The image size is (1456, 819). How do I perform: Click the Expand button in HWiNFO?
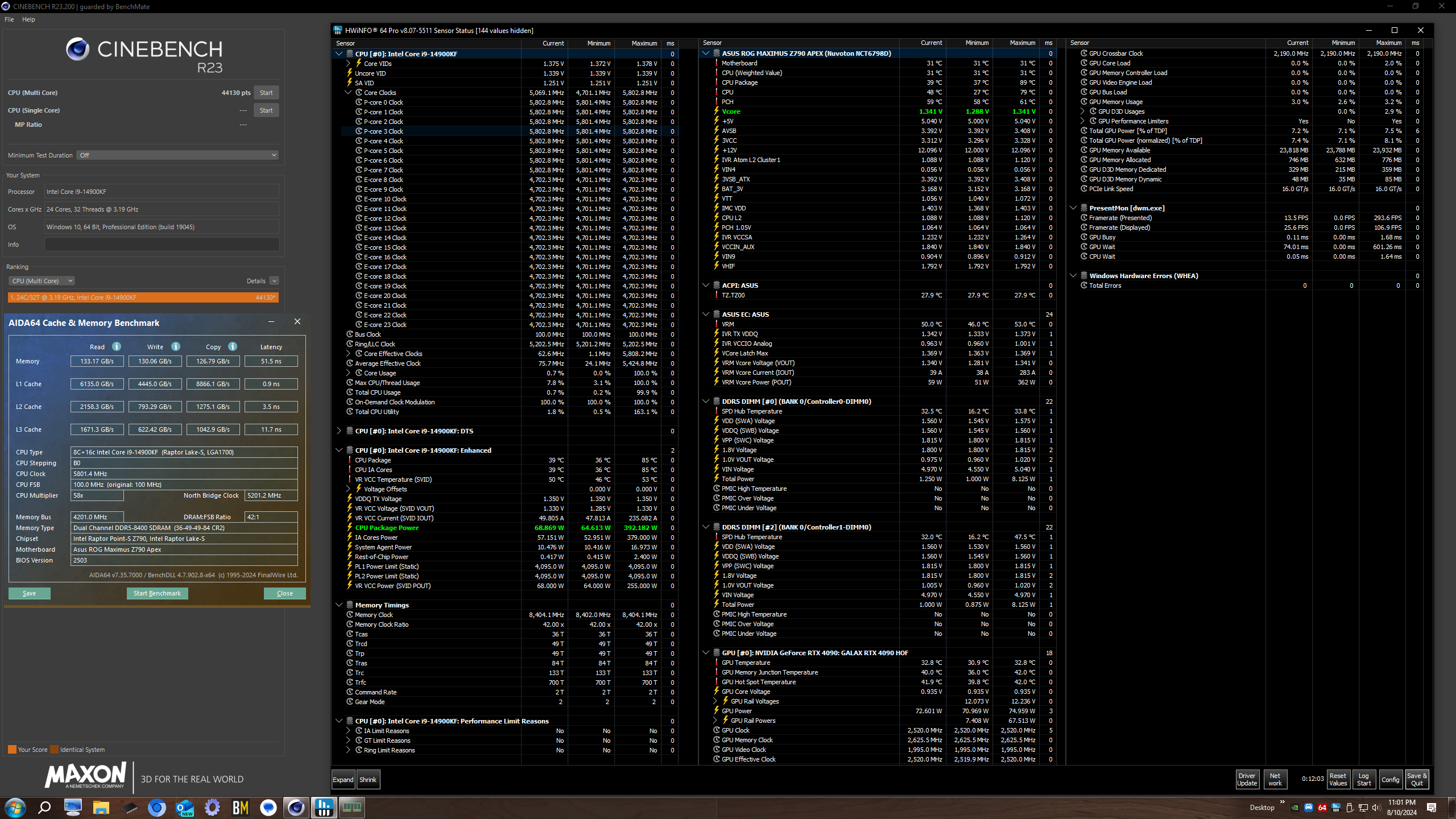pyautogui.click(x=343, y=779)
